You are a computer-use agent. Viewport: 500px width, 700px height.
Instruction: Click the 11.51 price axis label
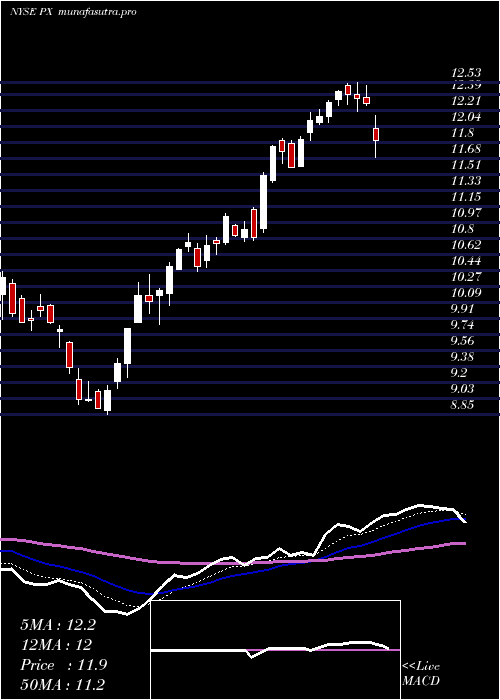point(466,165)
